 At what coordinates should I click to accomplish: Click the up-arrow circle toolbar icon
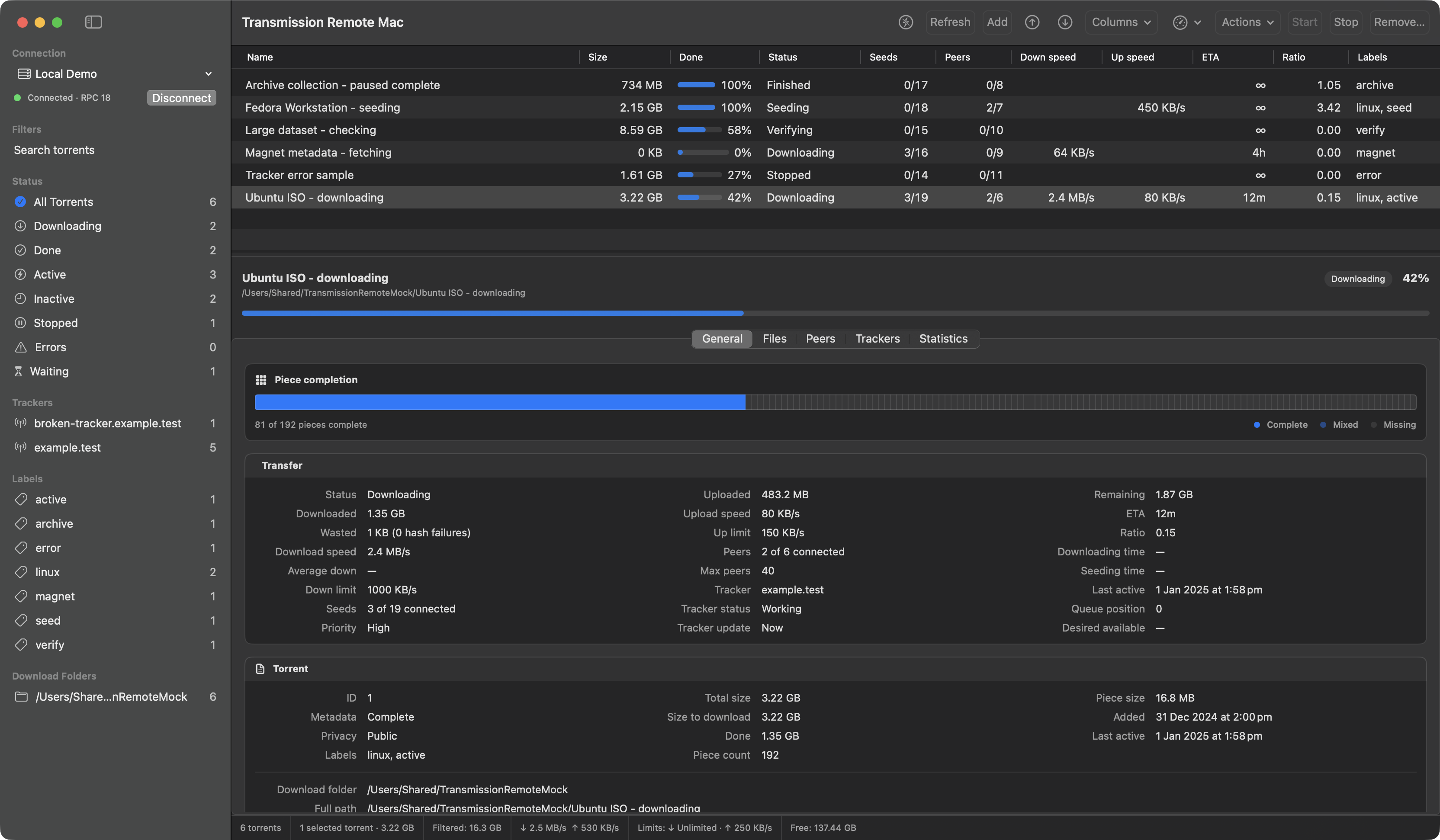[1032, 22]
